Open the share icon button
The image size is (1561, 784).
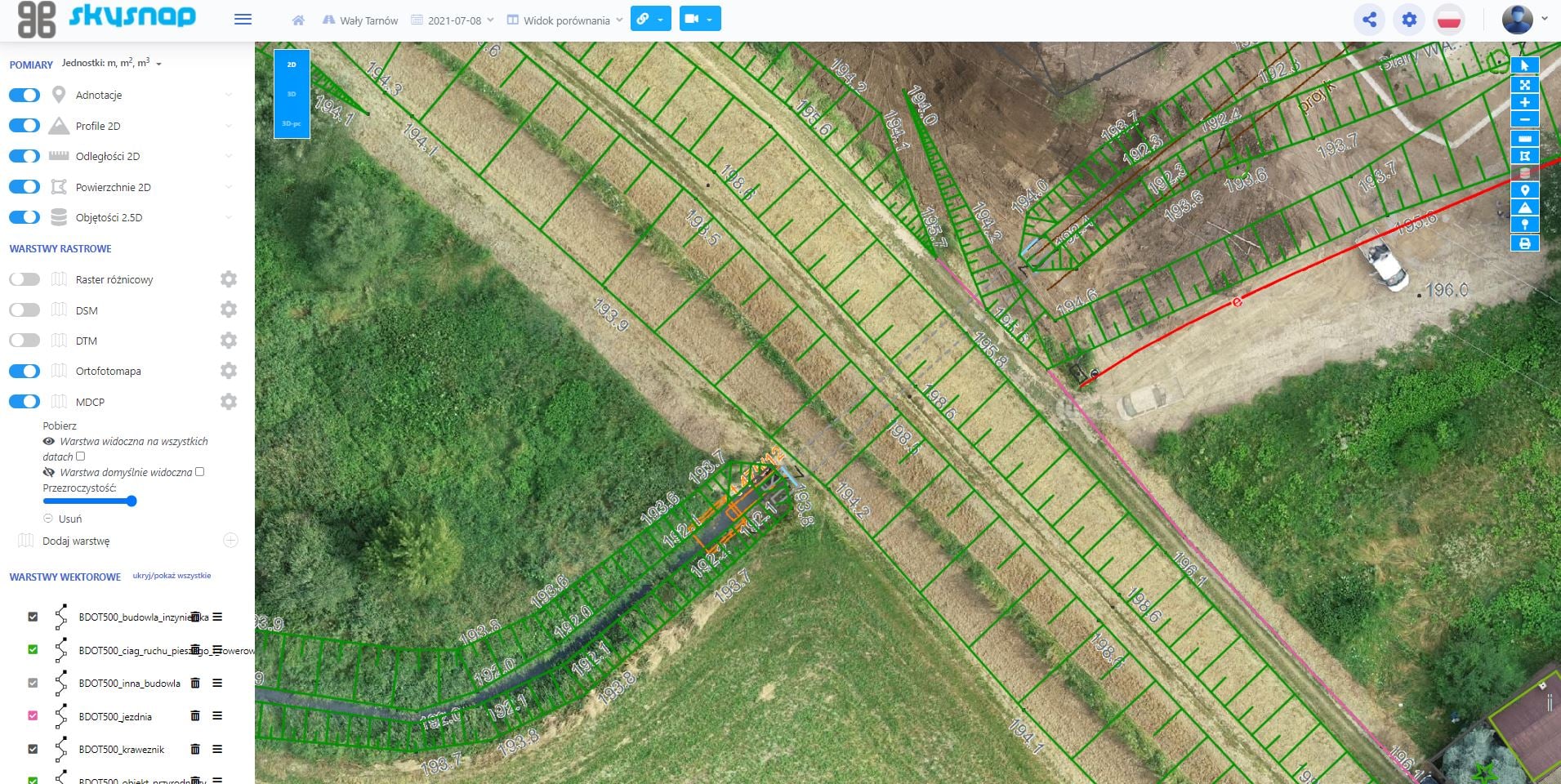tap(1369, 20)
